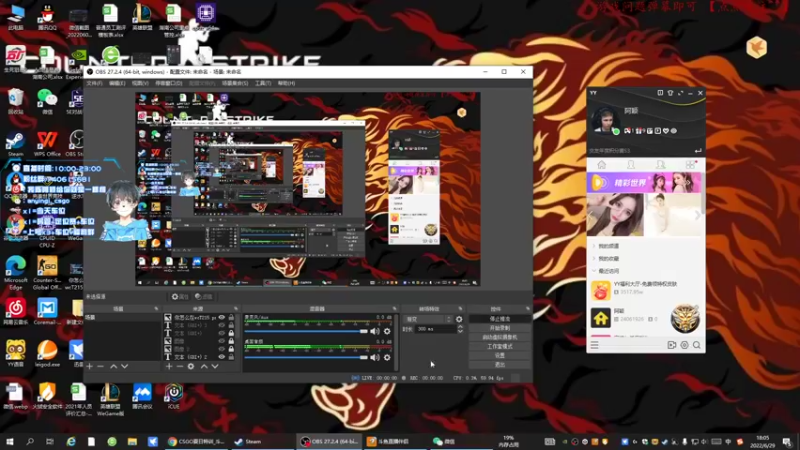Click the 300 ms duration field
The image size is (800, 450).
click(435, 330)
